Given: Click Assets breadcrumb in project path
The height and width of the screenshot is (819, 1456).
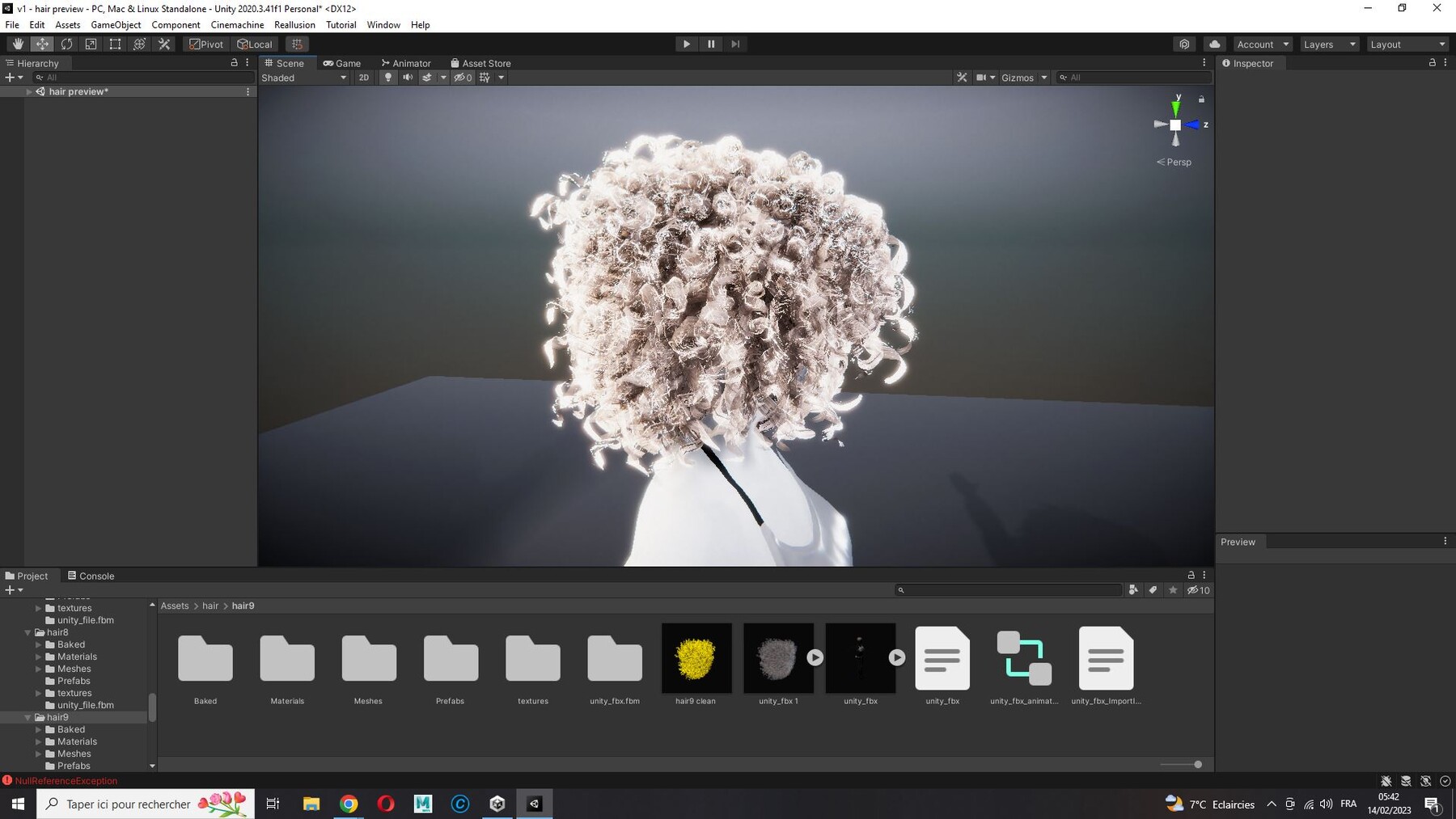Looking at the screenshot, I should (x=175, y=606).
